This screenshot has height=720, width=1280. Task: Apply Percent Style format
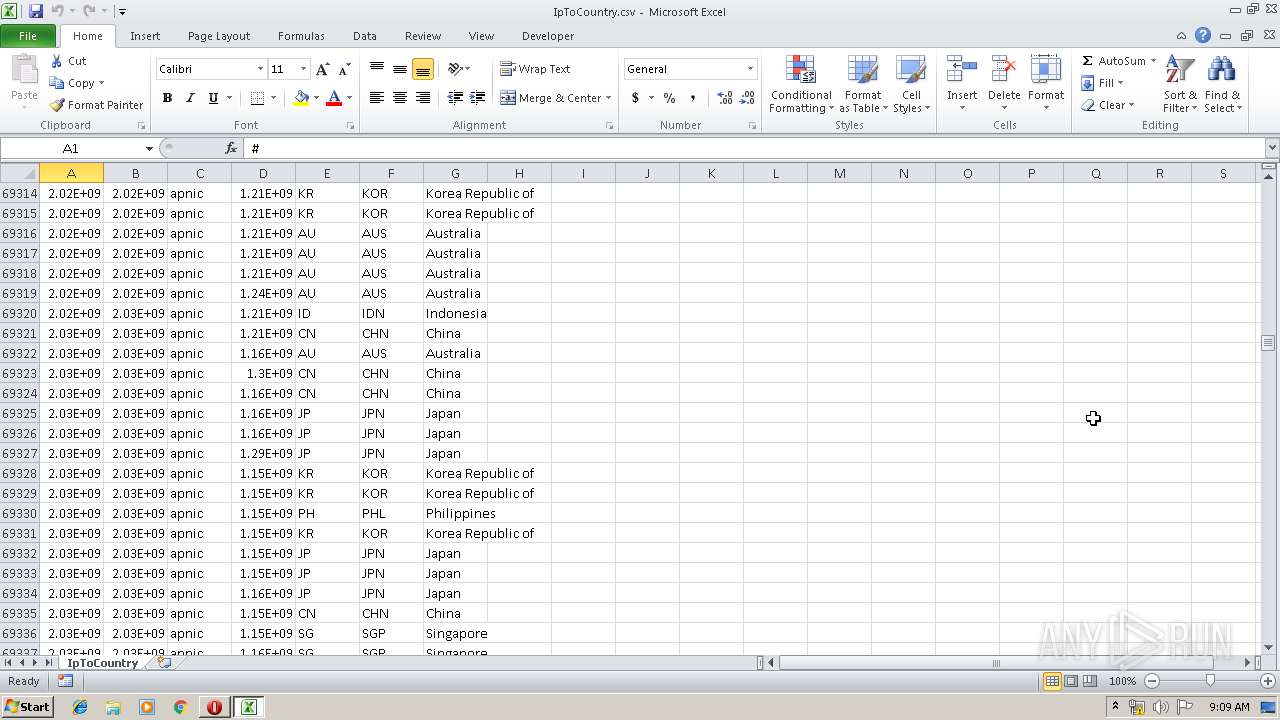669,98
